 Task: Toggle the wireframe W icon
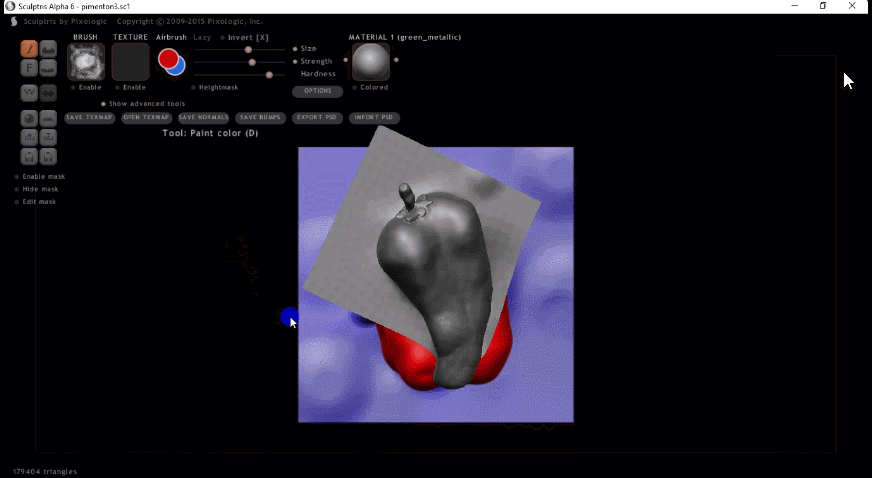(29, 92)
